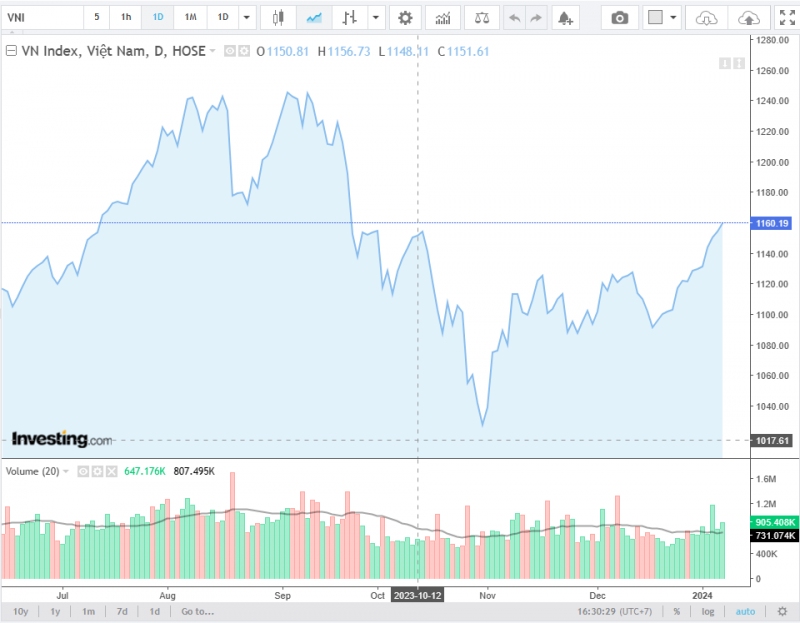Image resolution: width=800 pixels, height=623 pixels.
Task: Take a chart snapshot with camera icon
Action: point(620,18)
